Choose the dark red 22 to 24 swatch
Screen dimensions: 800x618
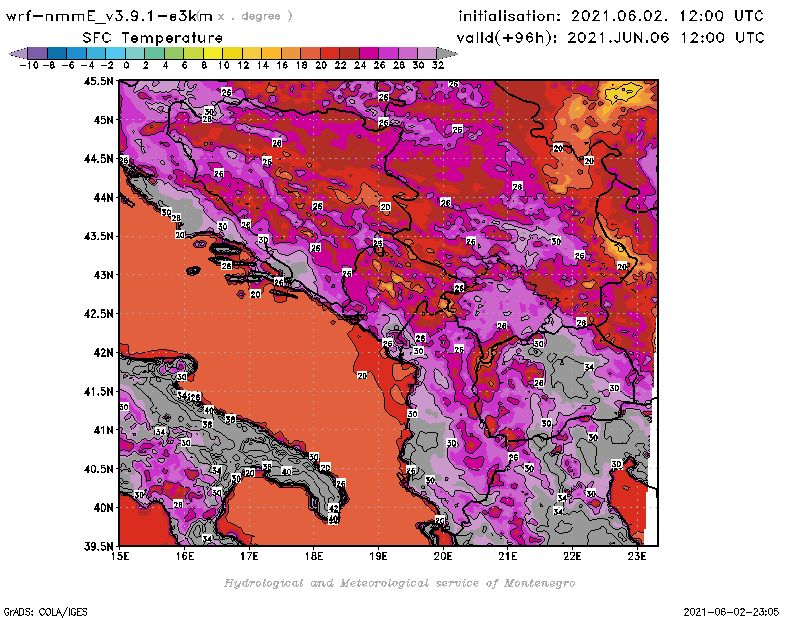click(x=349, y=53)
